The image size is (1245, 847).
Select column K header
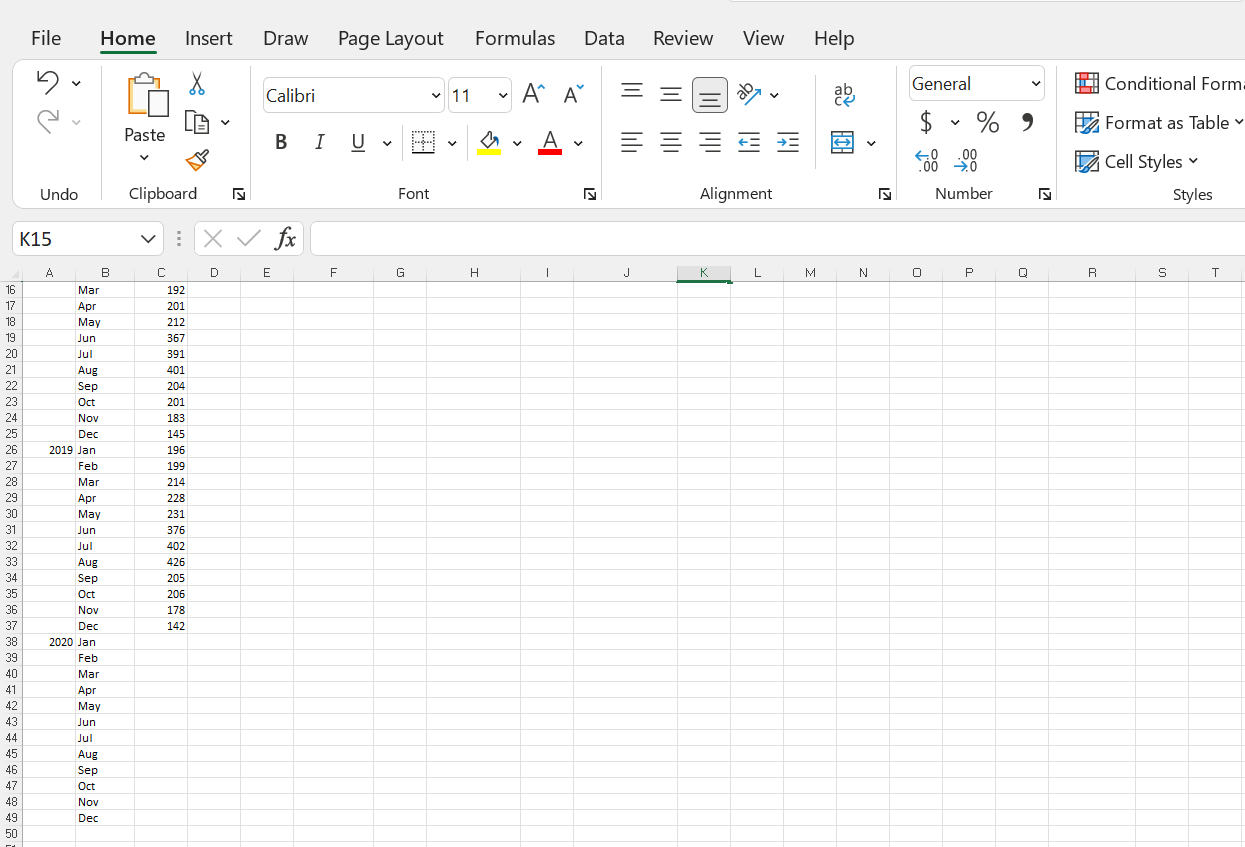(704, 272)
